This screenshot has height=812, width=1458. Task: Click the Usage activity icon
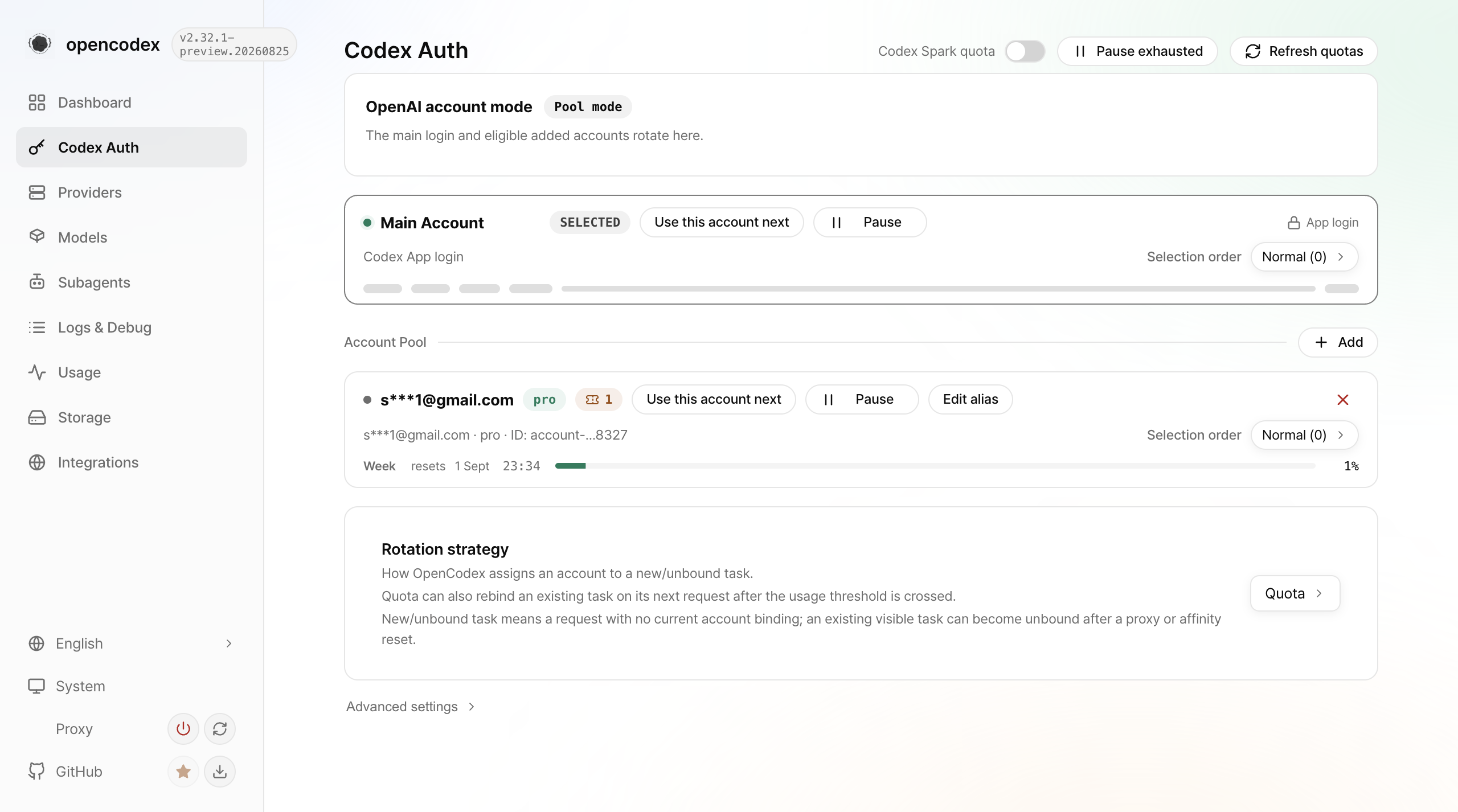click(x=37, y=372)
